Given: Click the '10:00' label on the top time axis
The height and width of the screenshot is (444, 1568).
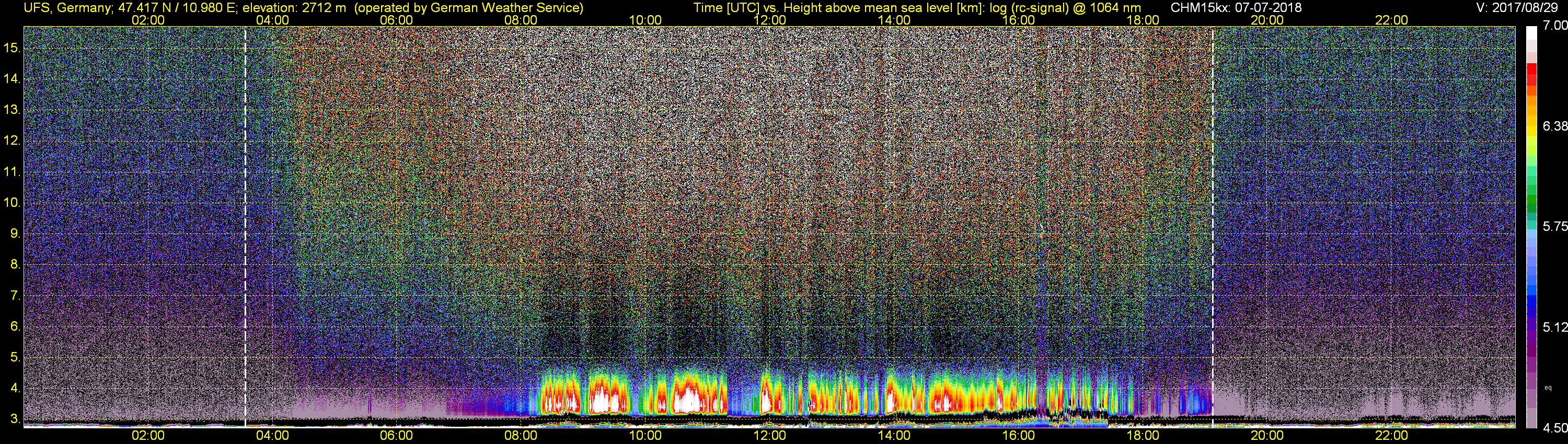Looking at the screenshot, I should (645, 20).
